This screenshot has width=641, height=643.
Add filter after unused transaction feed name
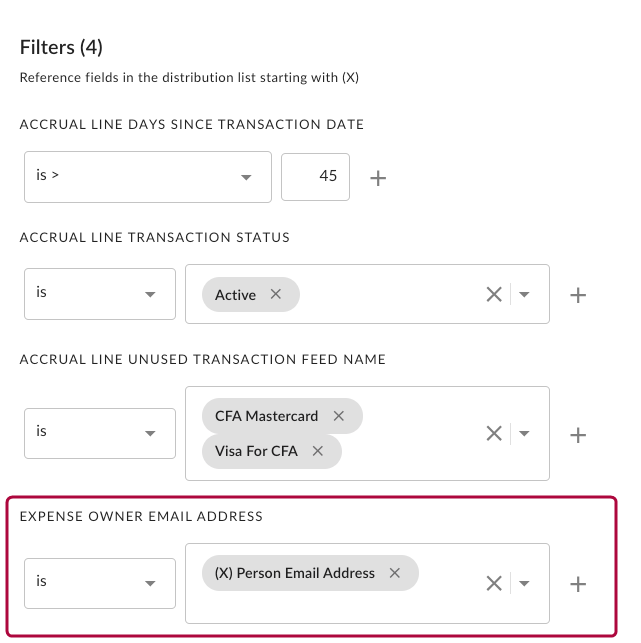pyautogui.click(x=577, y=435)
